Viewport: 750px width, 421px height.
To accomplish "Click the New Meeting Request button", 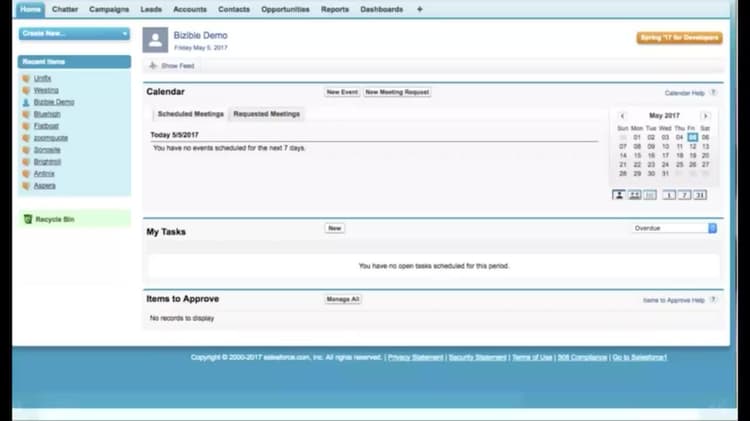I will click(397, 92).
